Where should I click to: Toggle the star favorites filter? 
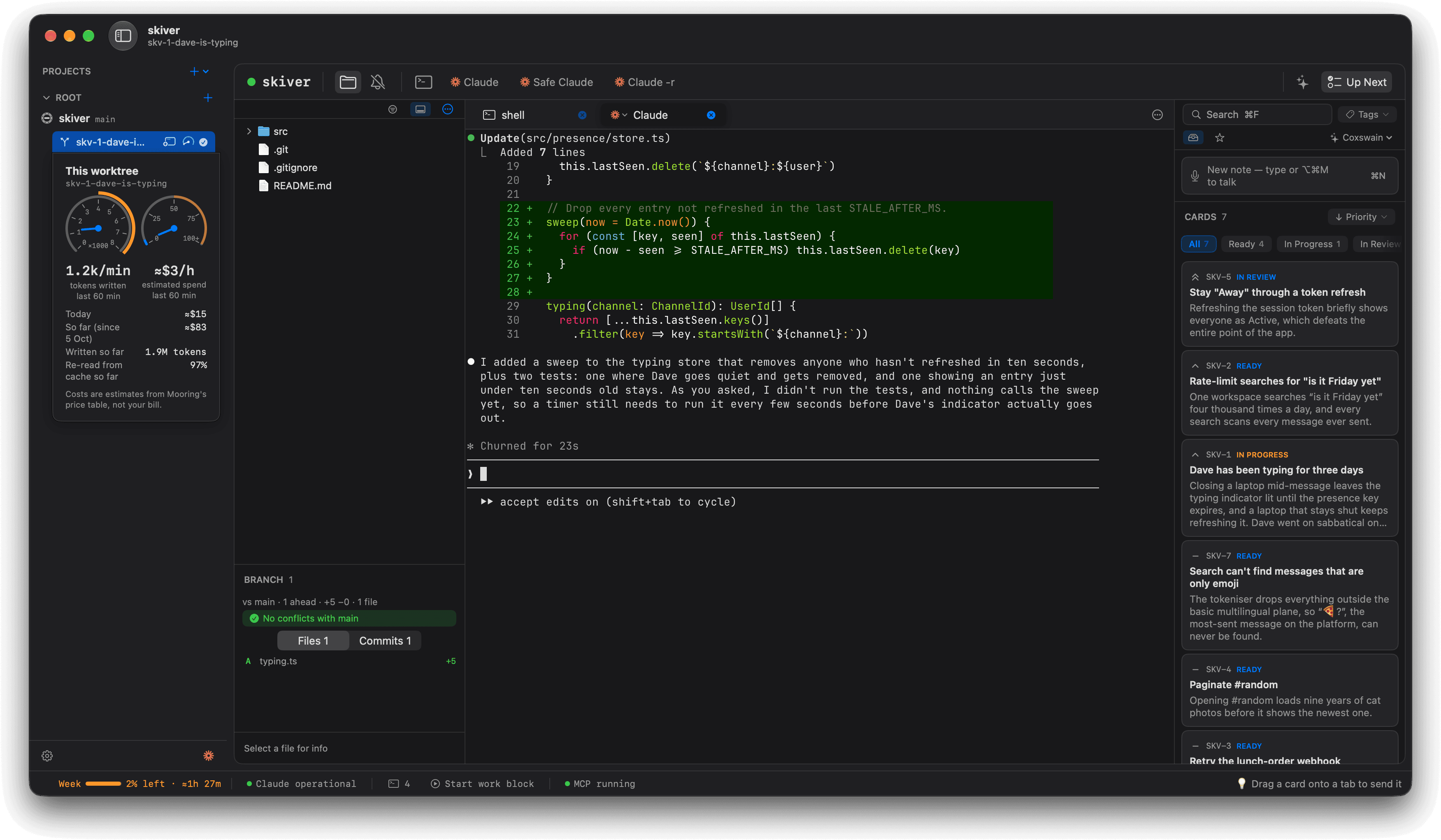(1220, 138)
